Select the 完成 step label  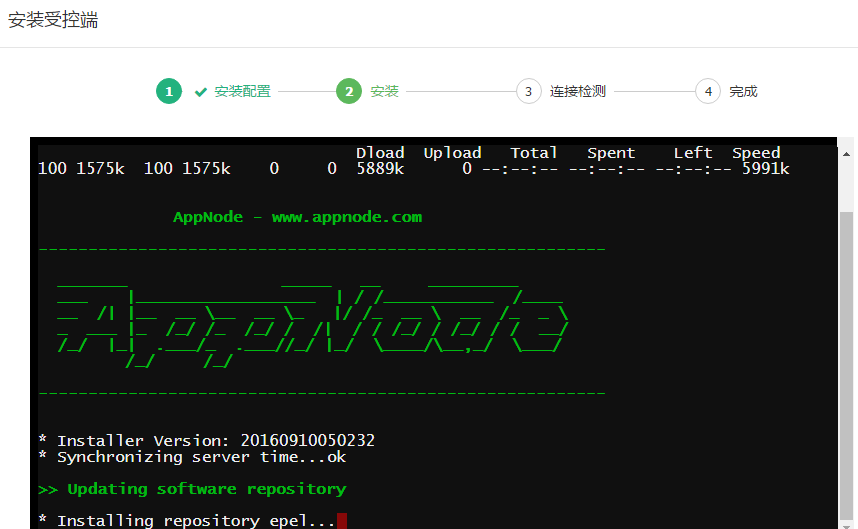(743, 91)
